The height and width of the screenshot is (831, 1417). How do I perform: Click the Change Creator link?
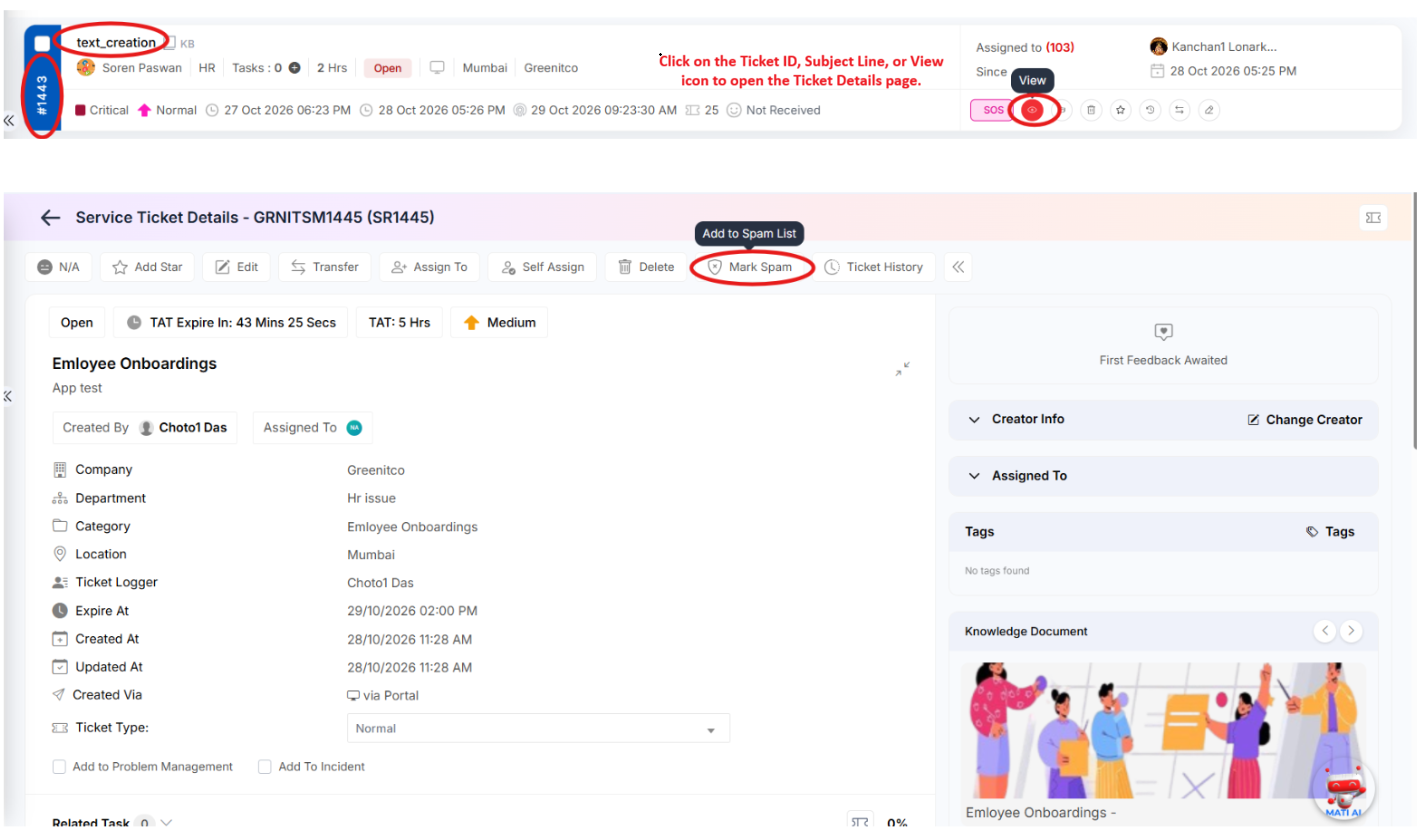1305,420
